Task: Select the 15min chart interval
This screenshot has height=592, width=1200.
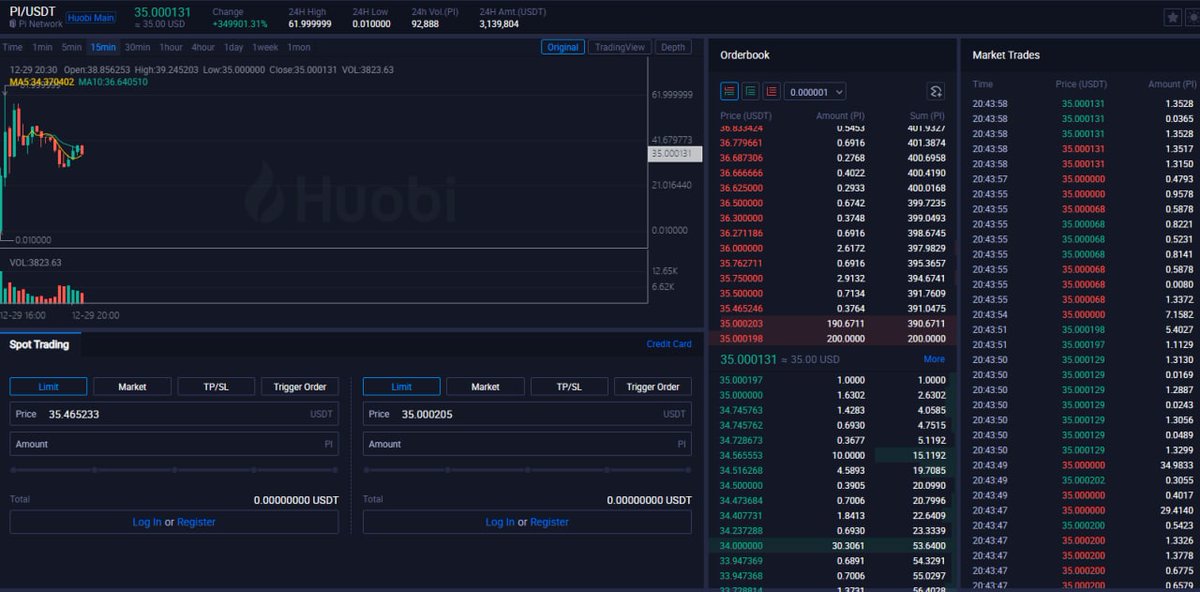Action: [103, 47]
